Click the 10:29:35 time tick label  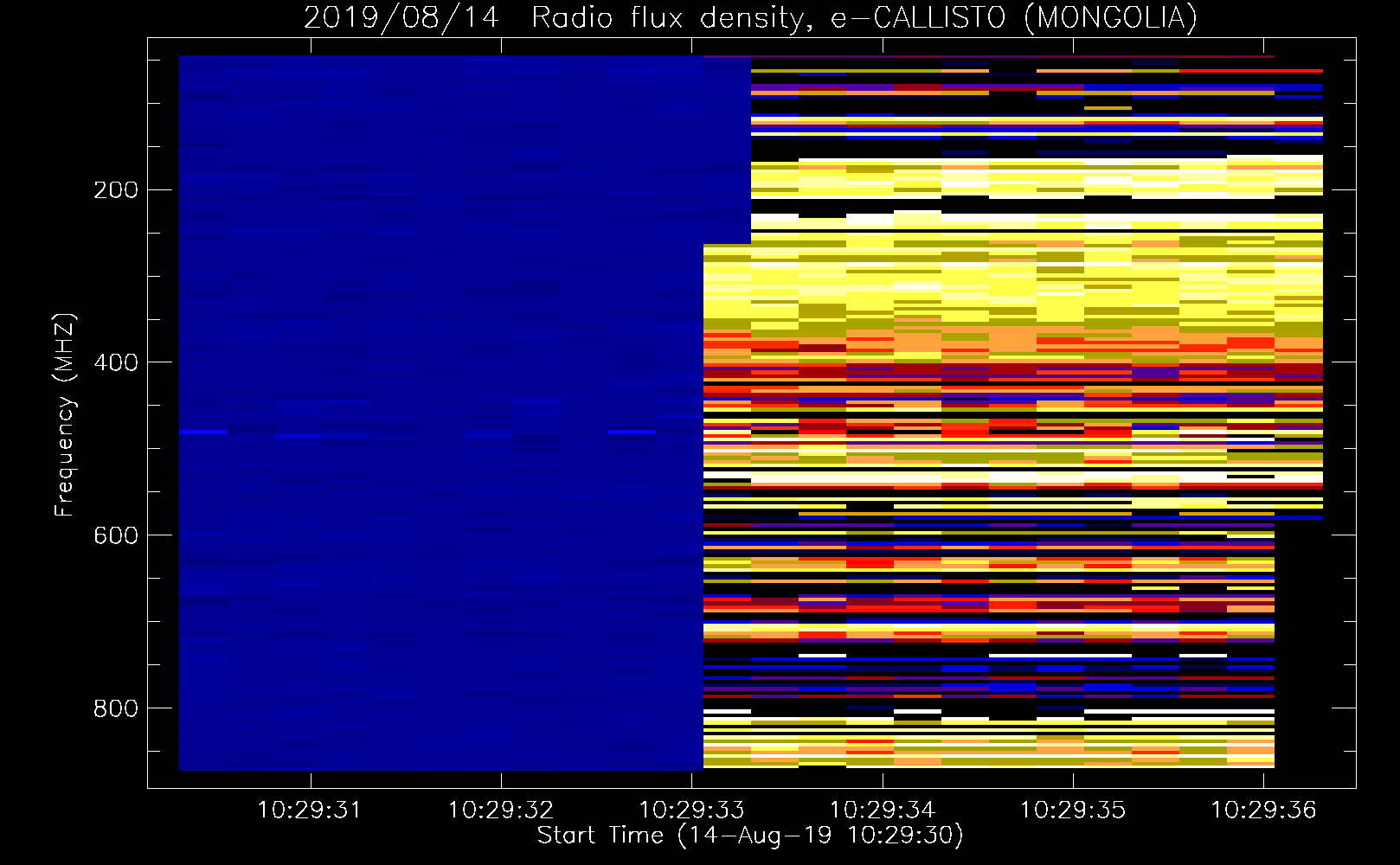click(1073, 811)
